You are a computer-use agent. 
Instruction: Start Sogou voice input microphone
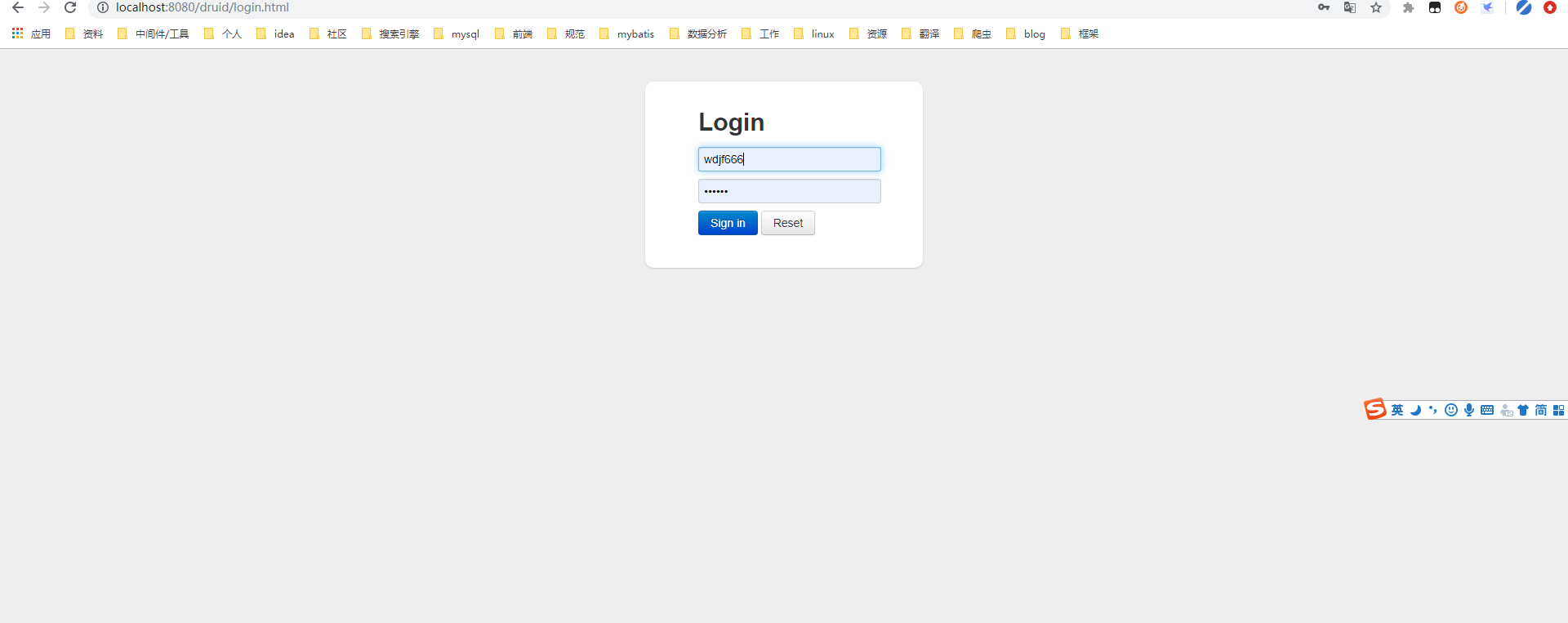(1469, 410)
